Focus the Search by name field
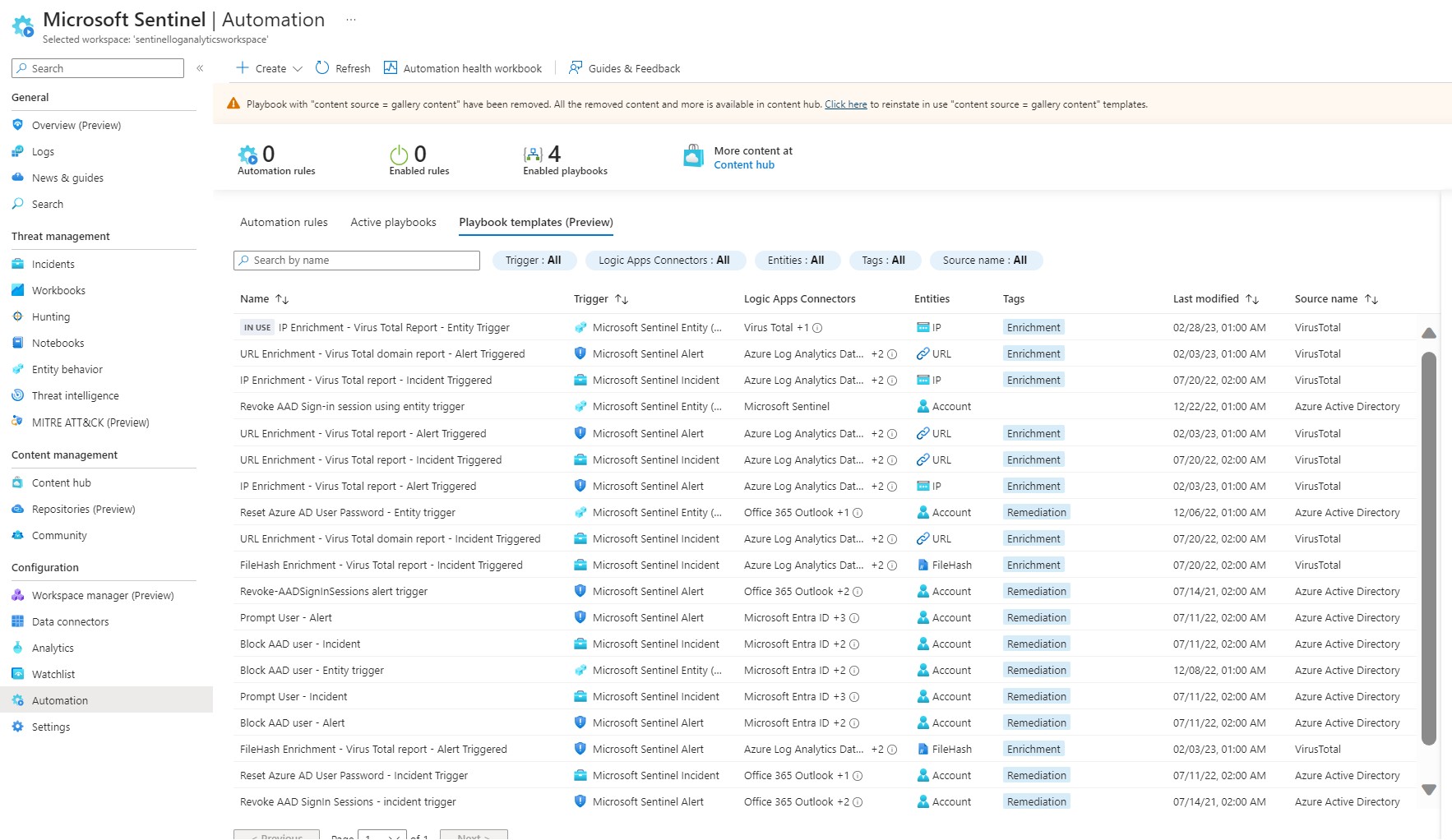 click(x=357, y=261)
